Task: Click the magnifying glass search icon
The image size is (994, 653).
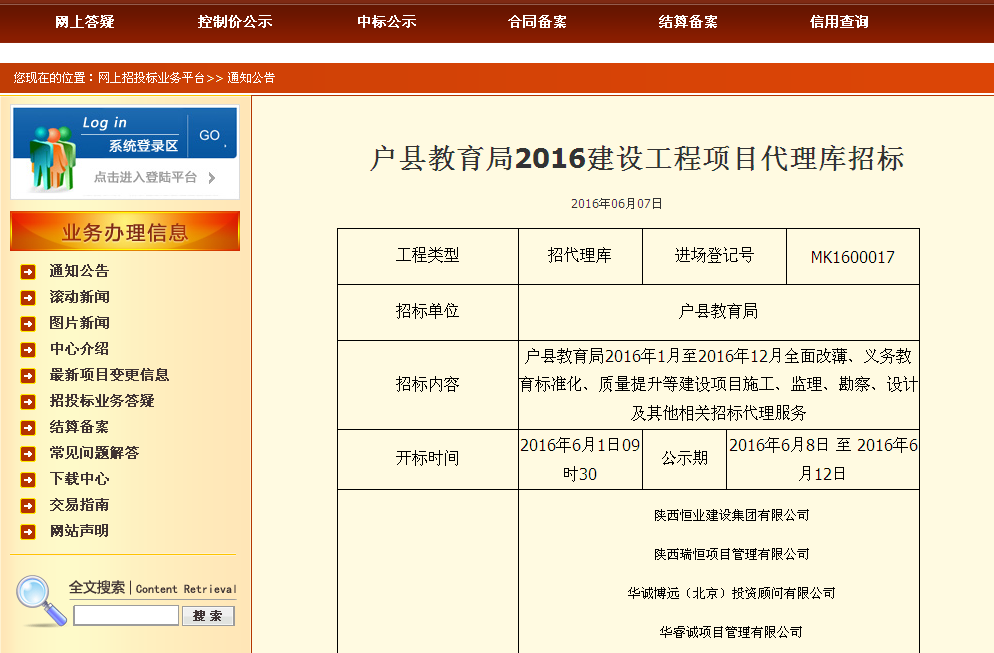Action: point(40,599)
